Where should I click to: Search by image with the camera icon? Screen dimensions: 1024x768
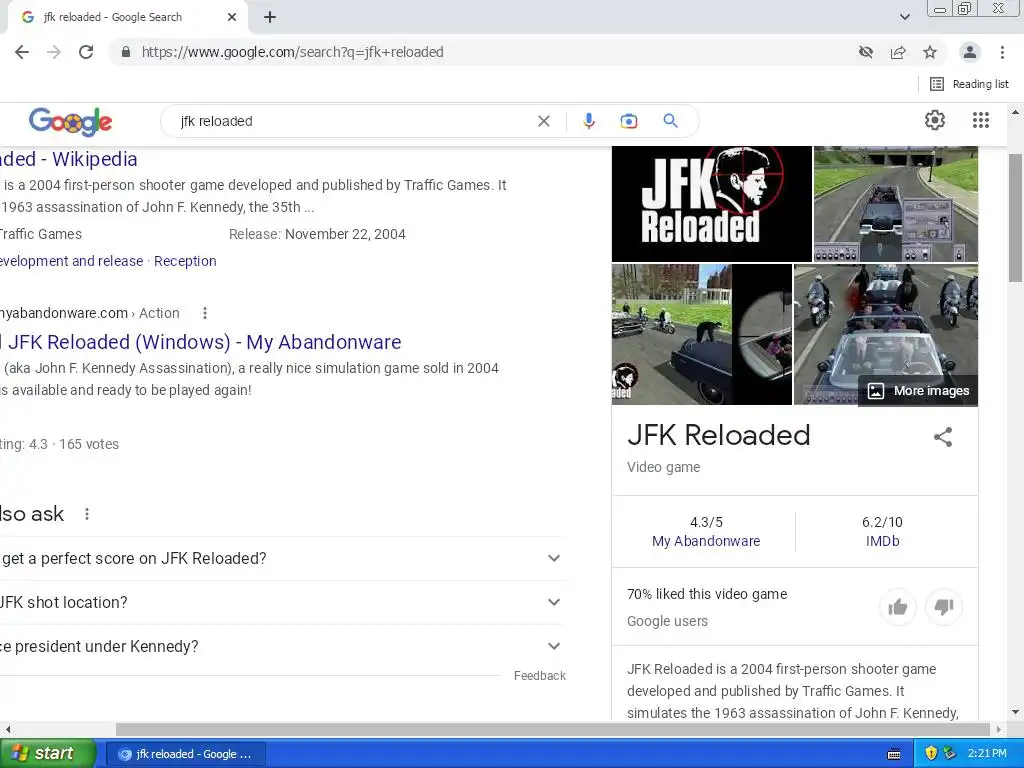628,121
